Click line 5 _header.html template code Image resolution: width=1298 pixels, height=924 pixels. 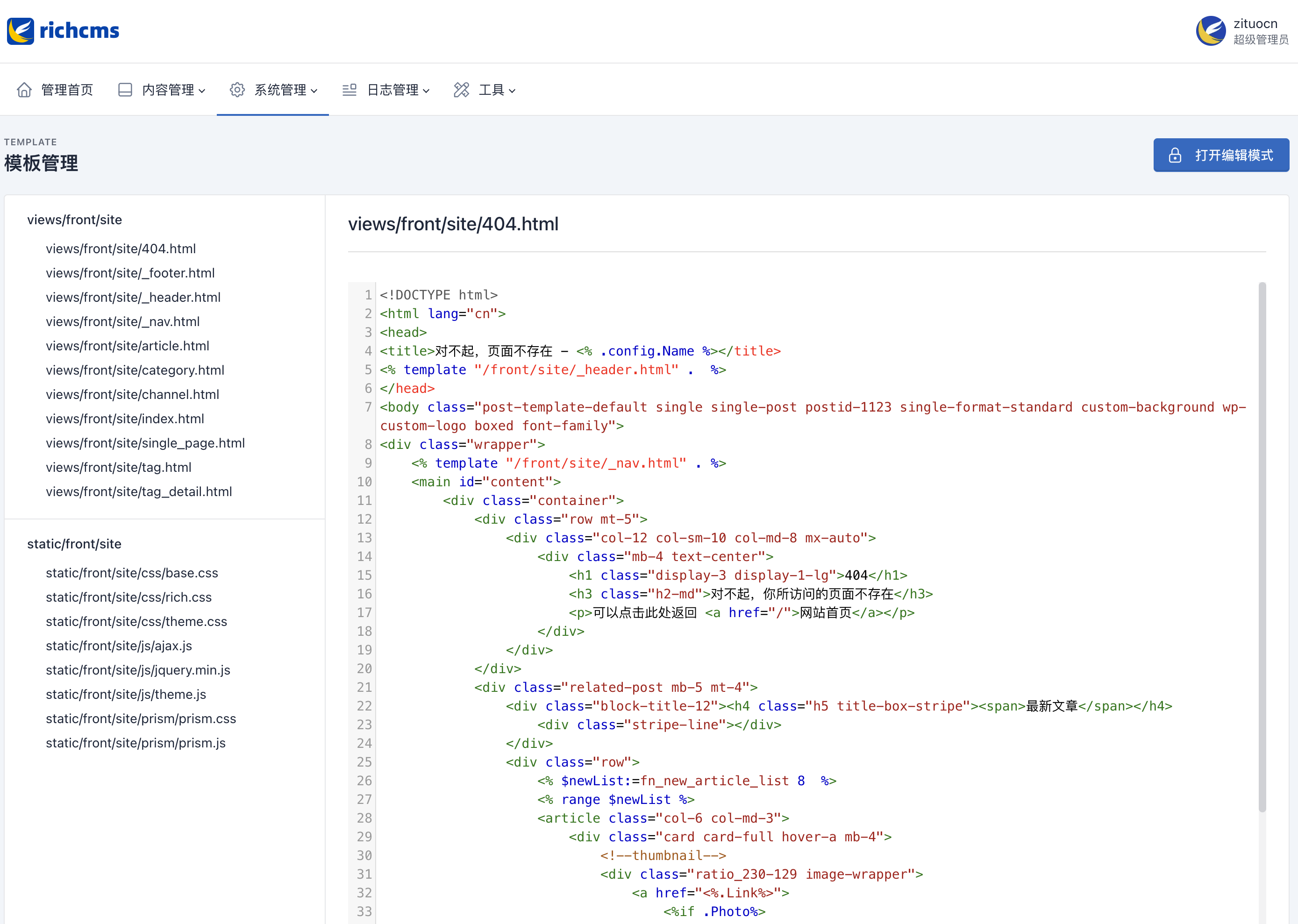[x=553, y=370]
